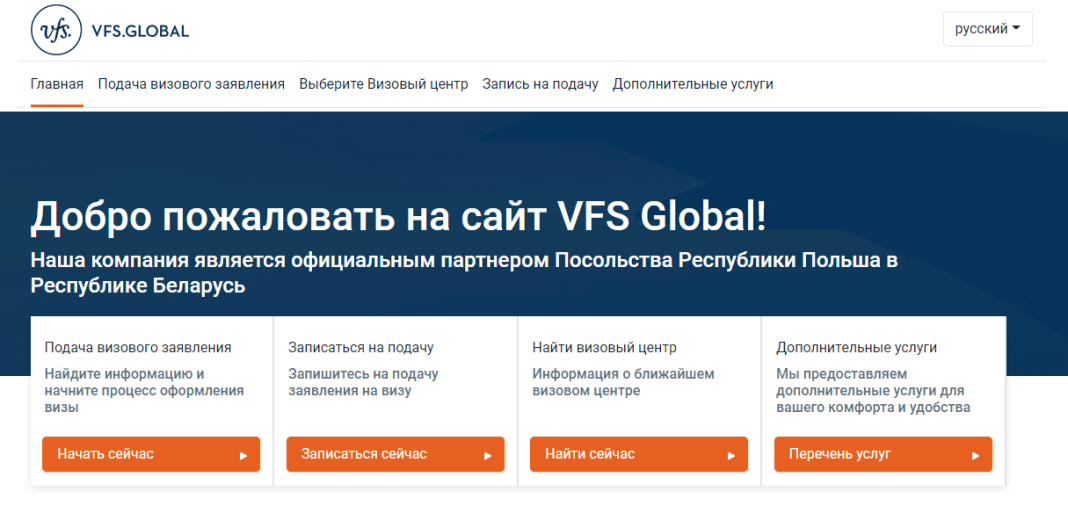Click the Подача визового заявления card heading
Image resolution: width=1068 pixels, height=506 pixels.
(138, 347)
